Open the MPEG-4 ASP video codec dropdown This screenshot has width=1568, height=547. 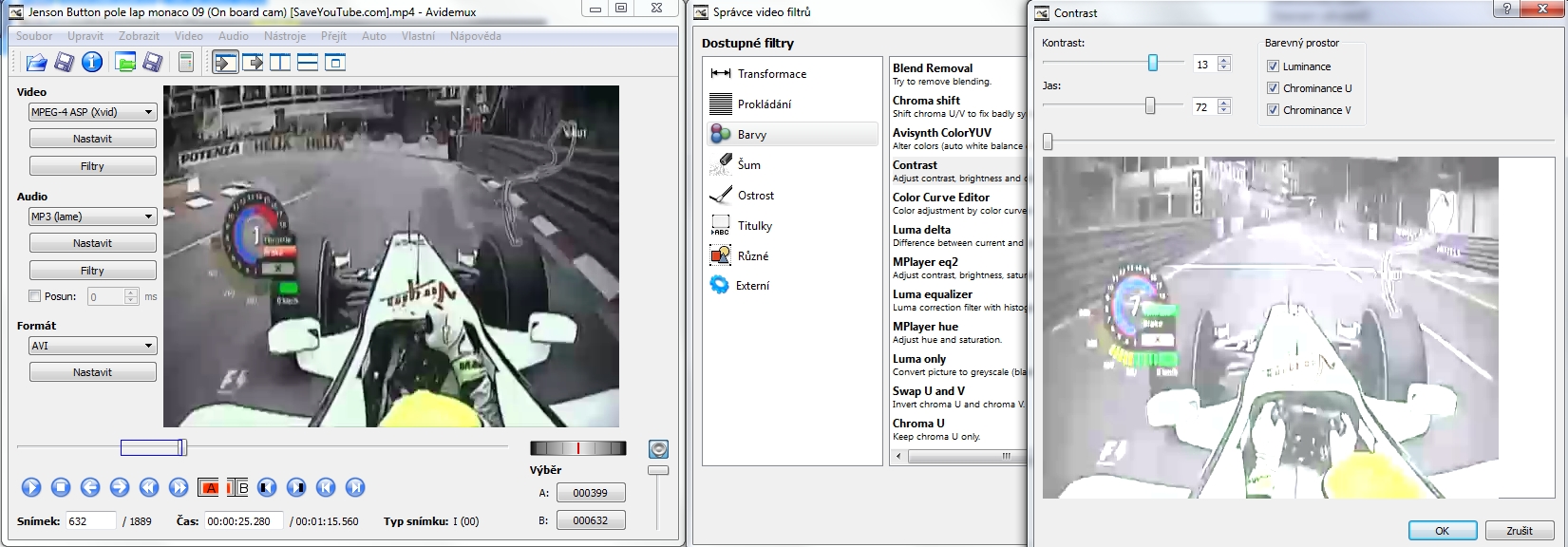(92, 112)
